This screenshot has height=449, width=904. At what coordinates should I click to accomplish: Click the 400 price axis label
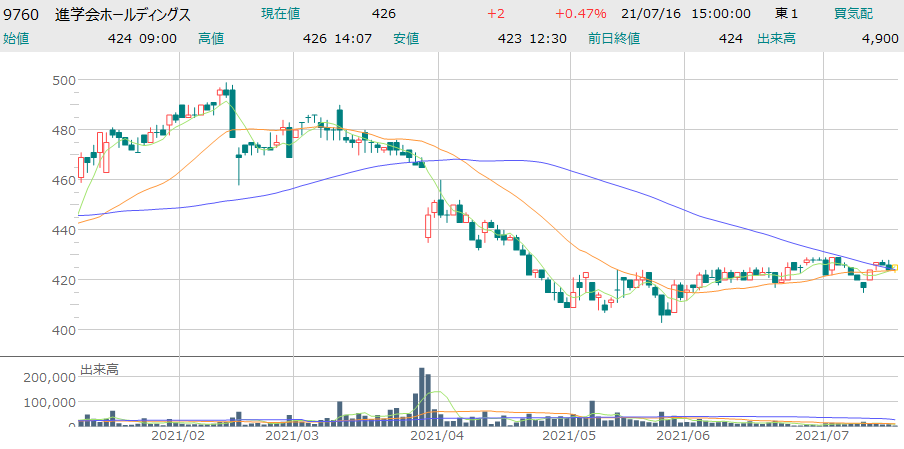[x=64, y=330]
